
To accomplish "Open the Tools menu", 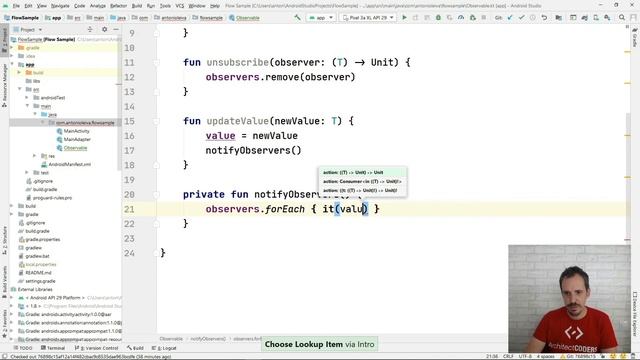I will (165, 6).
